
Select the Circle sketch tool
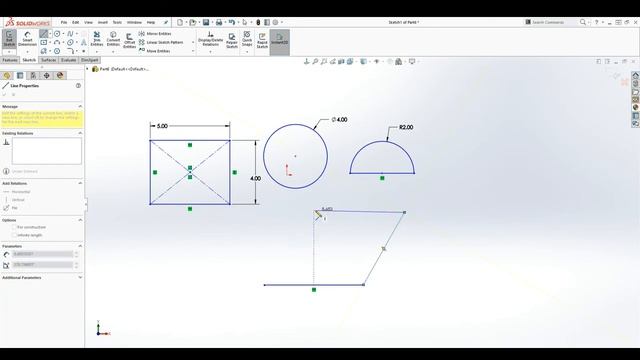(57, 33)
